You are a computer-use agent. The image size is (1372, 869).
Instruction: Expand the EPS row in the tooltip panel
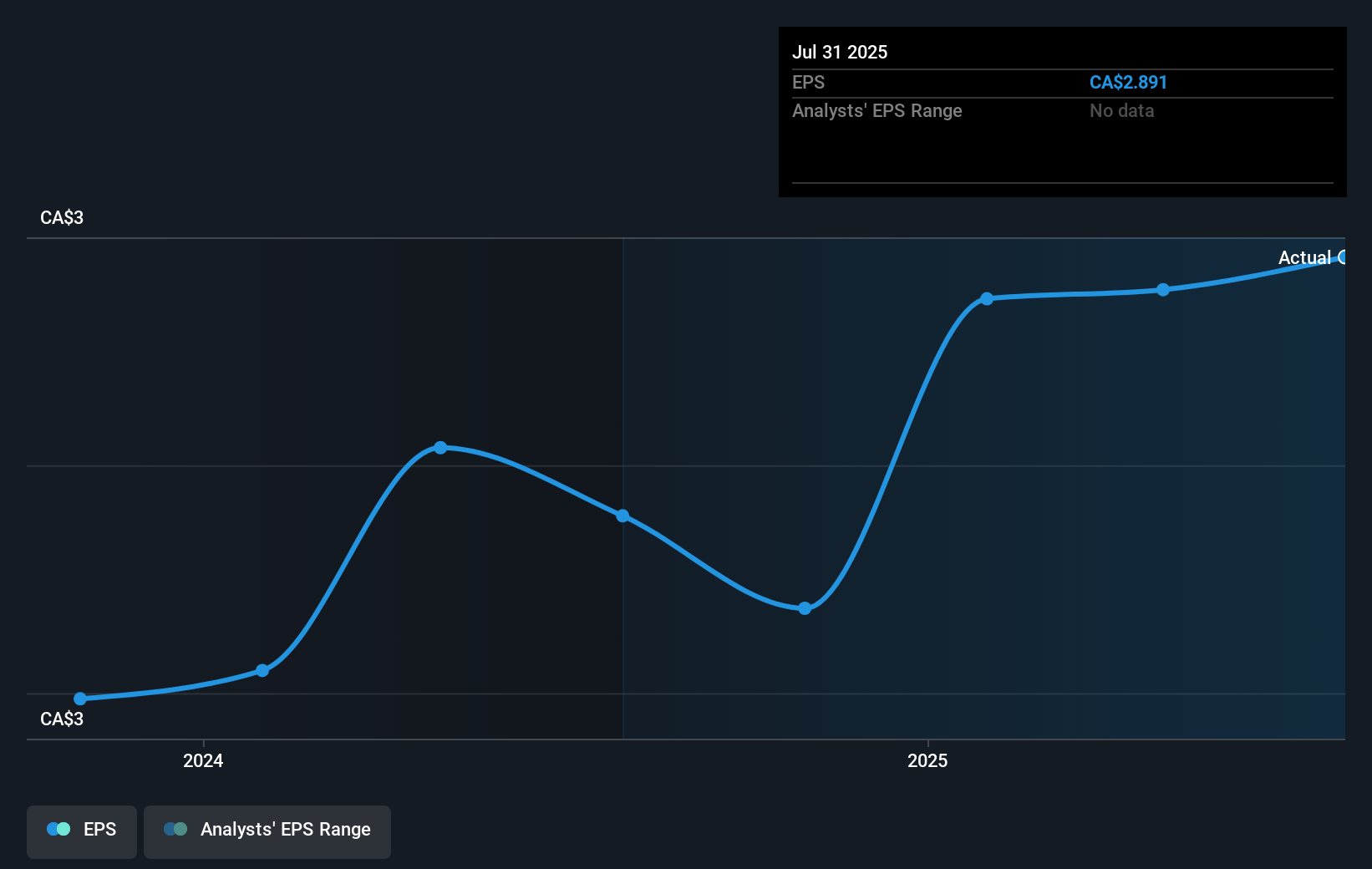click(808, 83)
